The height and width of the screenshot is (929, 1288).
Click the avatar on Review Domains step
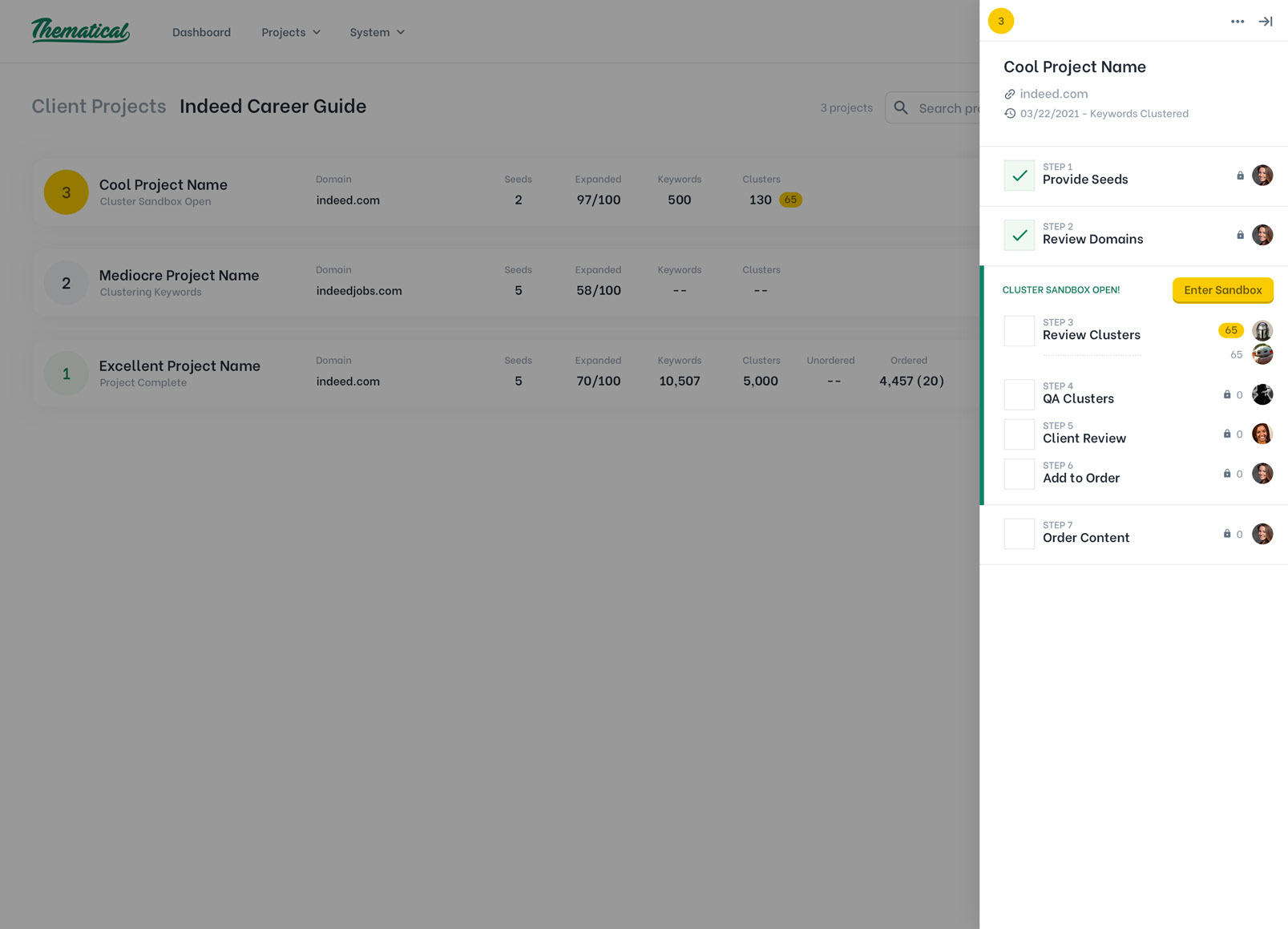(1262, 235)
